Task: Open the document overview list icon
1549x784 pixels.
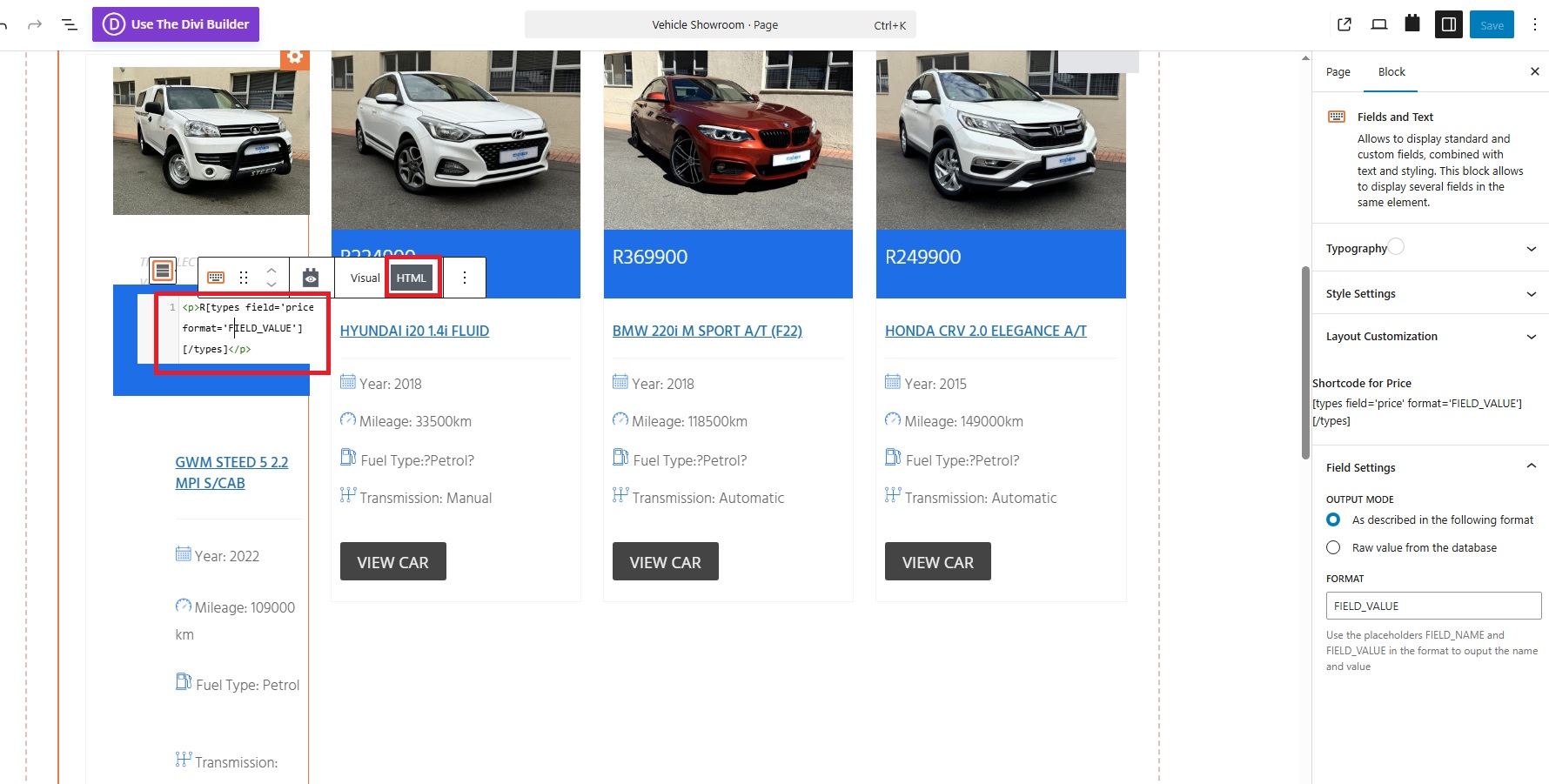Action: click(x=70, y=24)
